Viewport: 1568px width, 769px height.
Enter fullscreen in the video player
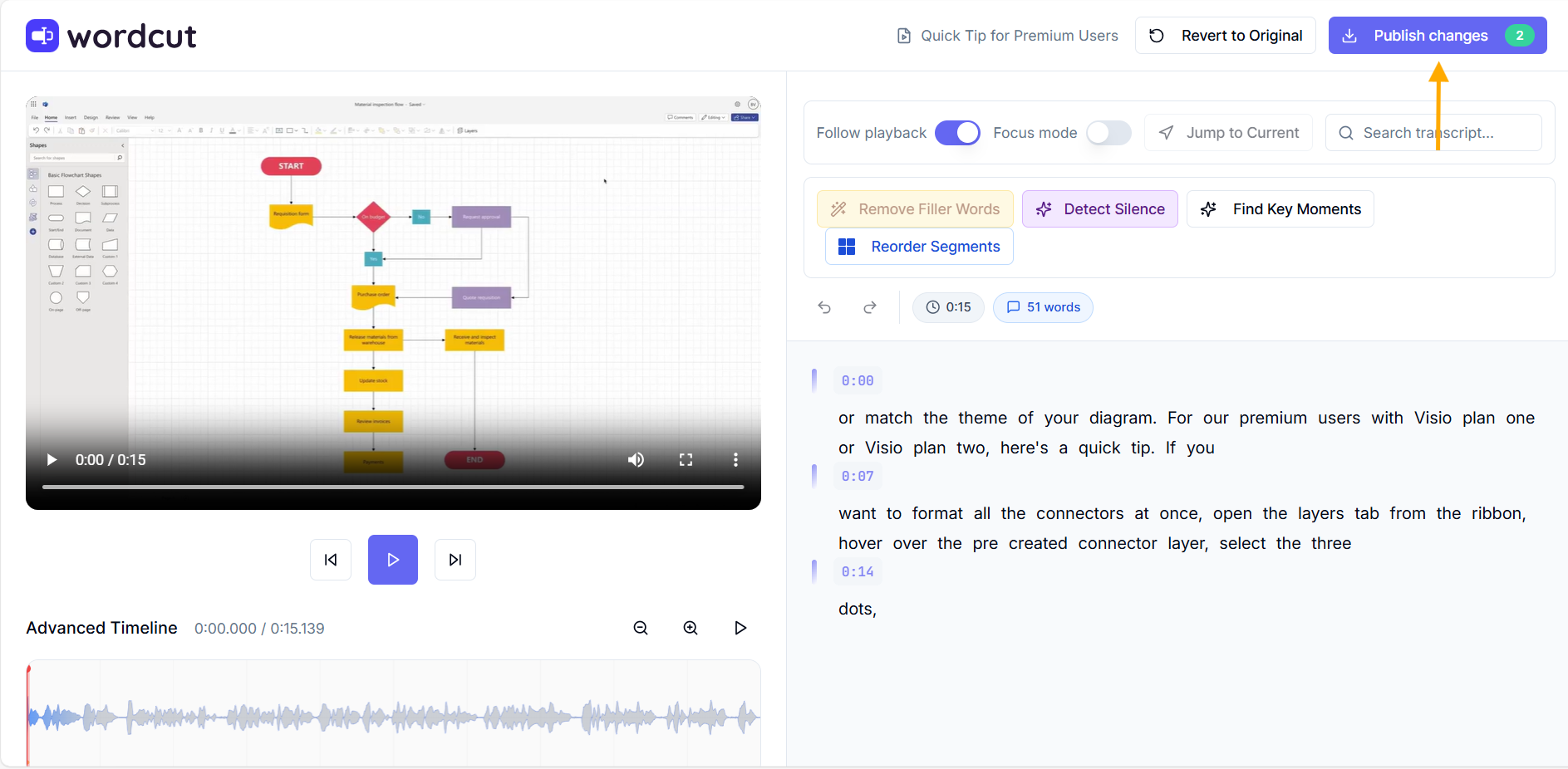tap(686, 460)
